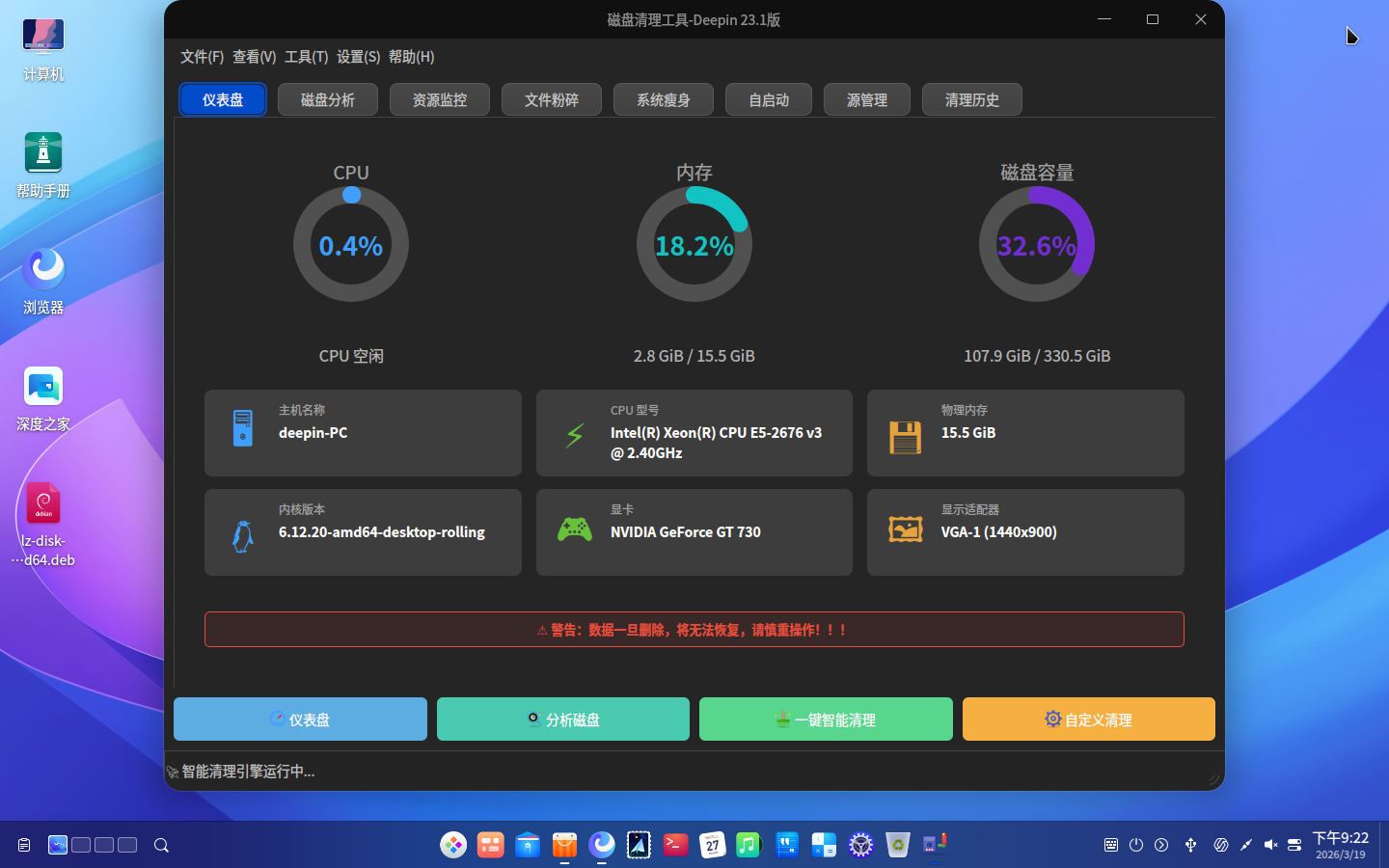The width and height of the screenshot is (1389, 868).
Task: Open the clipboard icon in the taskbar
Action: (24, 845)
